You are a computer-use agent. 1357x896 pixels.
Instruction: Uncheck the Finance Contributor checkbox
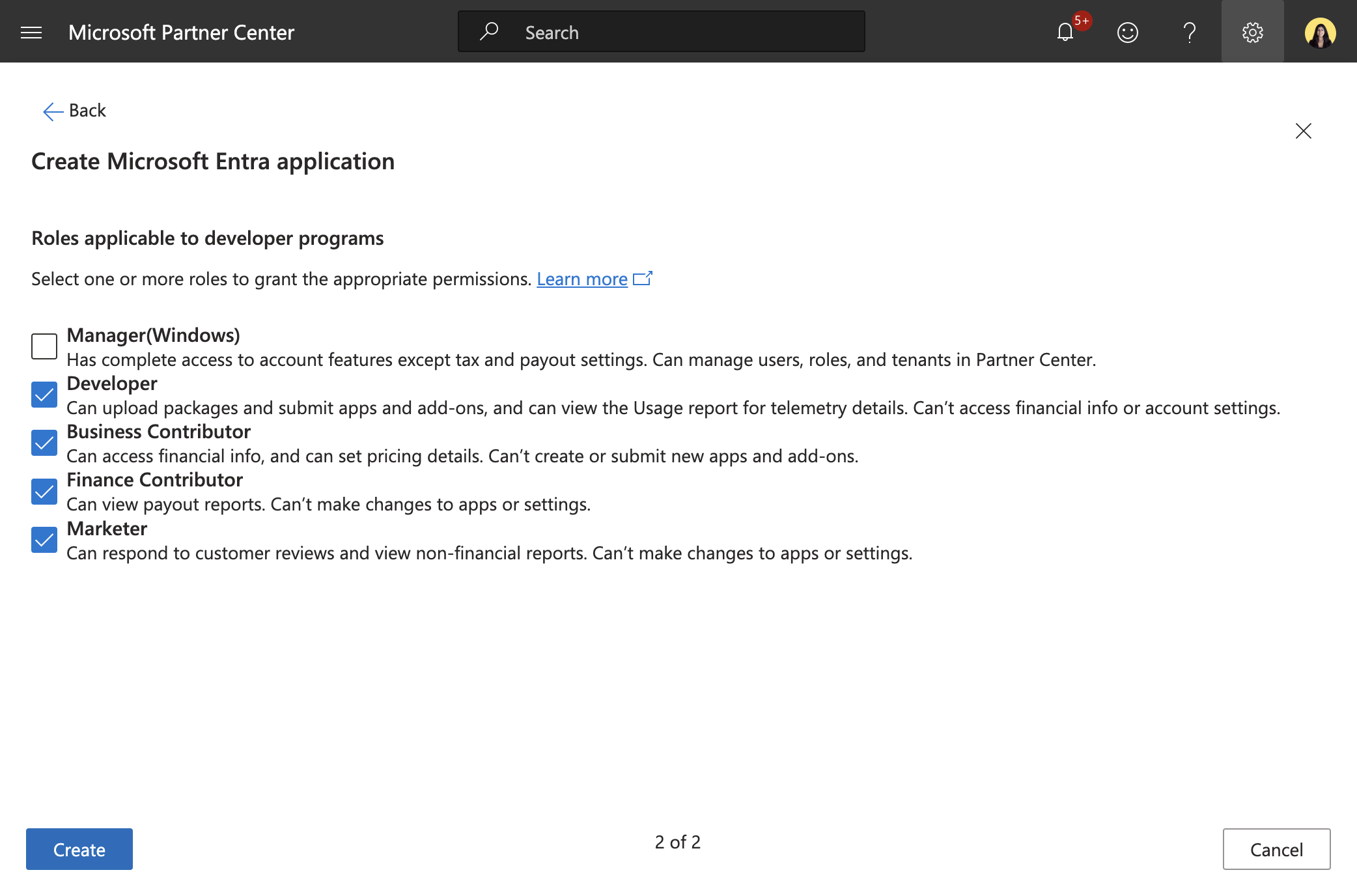click(44, 492)
